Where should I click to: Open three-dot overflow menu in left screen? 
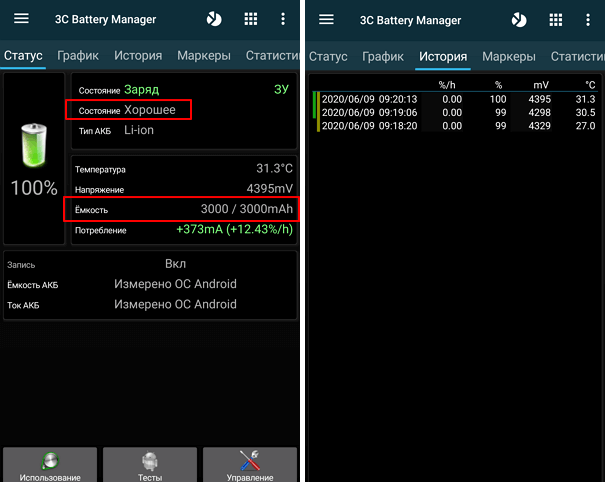[283, 19]
